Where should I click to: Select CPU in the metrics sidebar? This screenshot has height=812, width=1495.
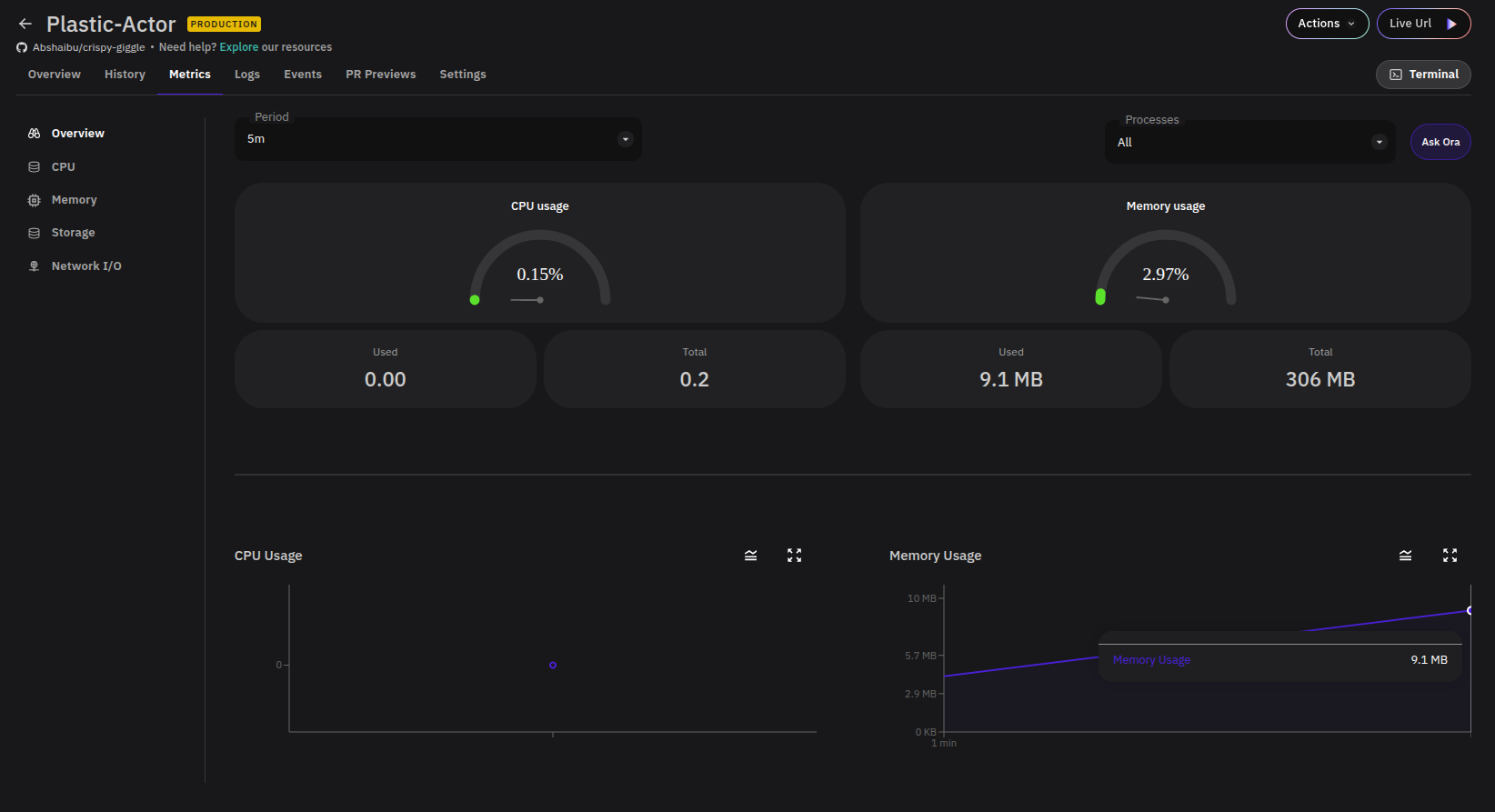click(63, 167)
